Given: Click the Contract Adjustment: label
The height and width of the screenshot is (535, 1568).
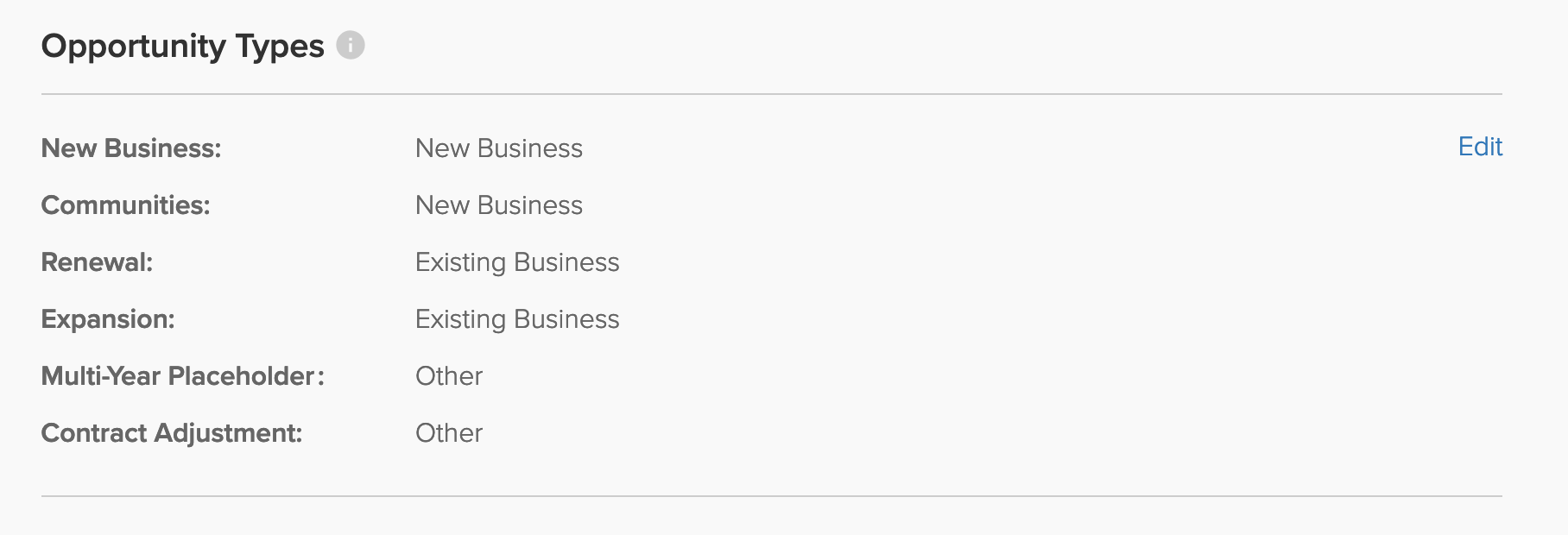Looking at the screenshot, I should (x=172, y=433).
